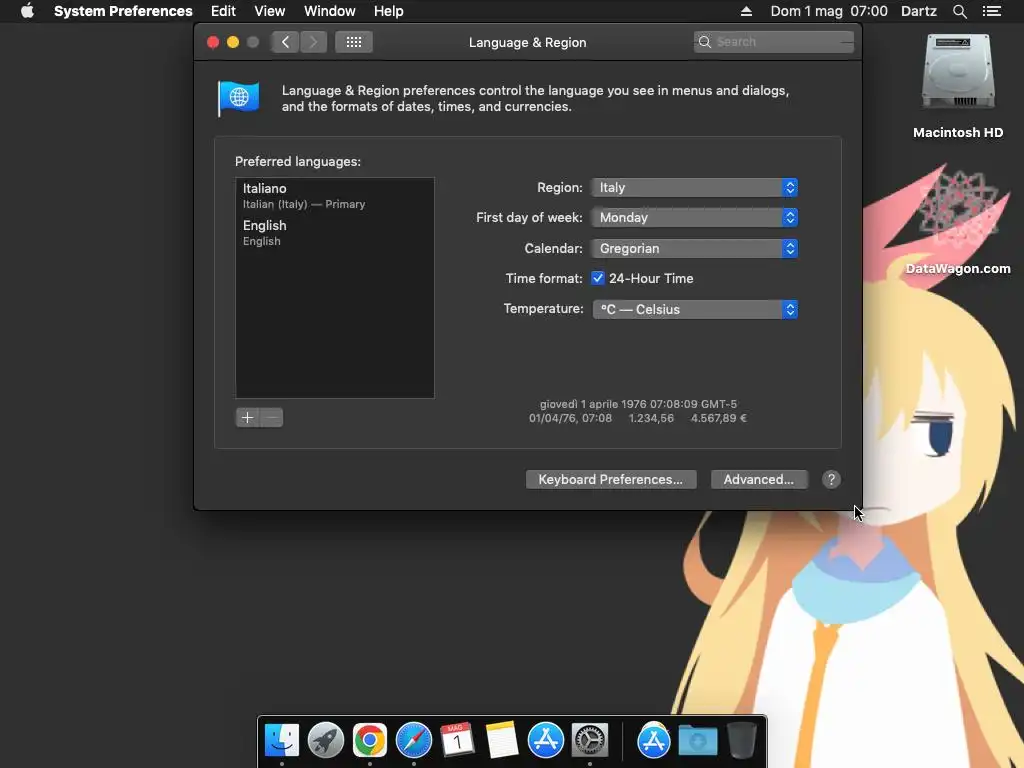Image resolution: width=1024 pixels, height=768 pixels.
Task: Open the Apple menu
Action: point(27,11)
